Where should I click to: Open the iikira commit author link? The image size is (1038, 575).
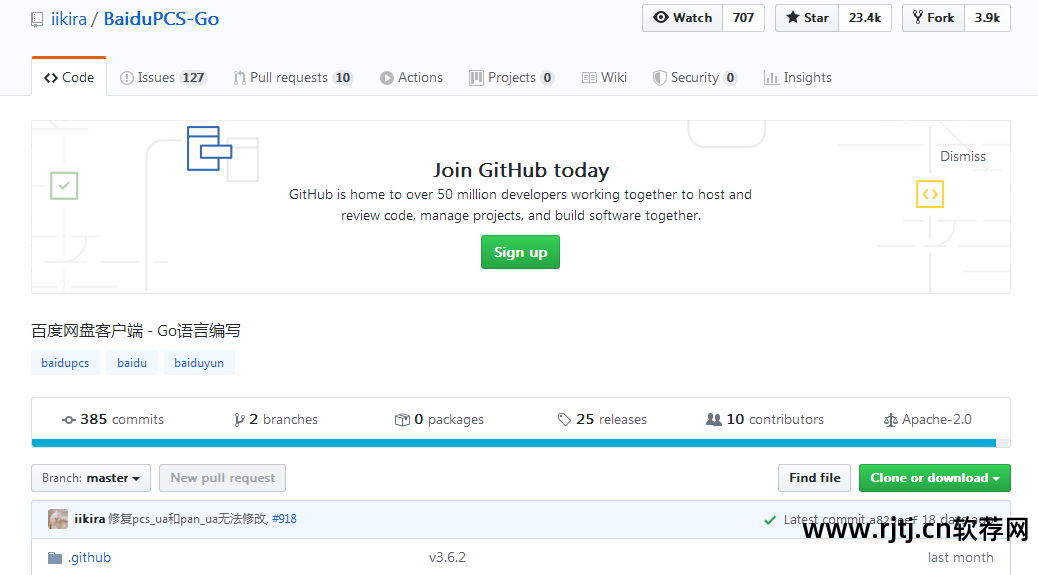[x=89, y=519]
